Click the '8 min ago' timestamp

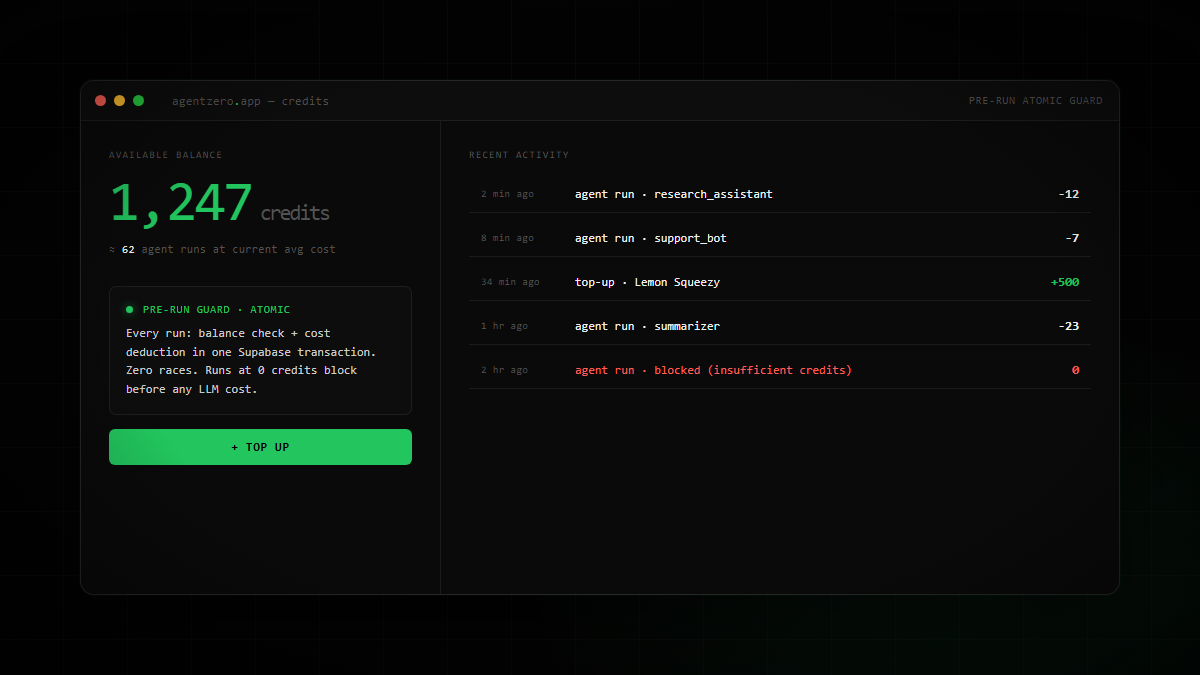pos(507,238)
